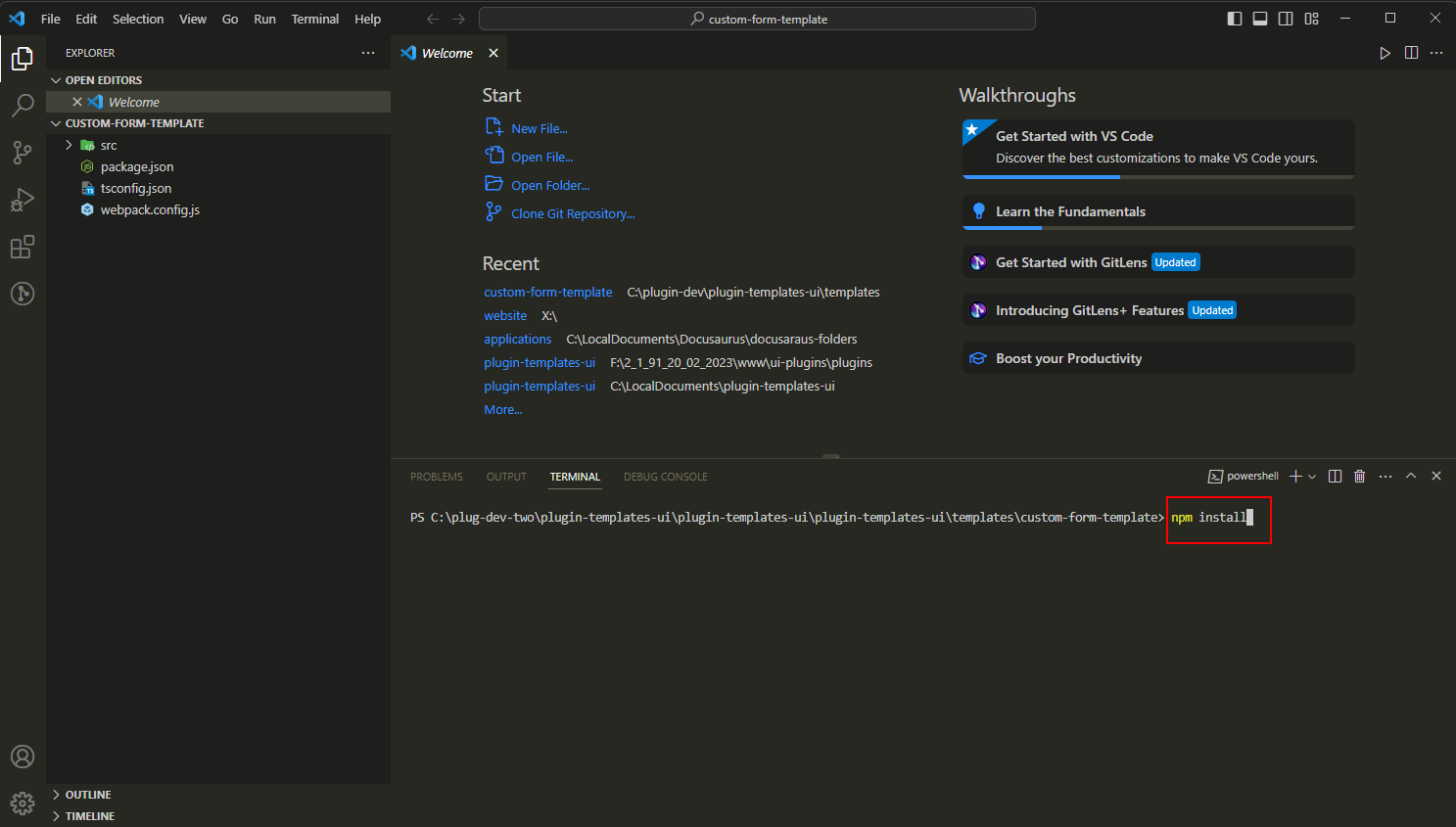Switch to the Terminal panel tab
Screen dimensions: 1456x827
(x=575, y=477)
